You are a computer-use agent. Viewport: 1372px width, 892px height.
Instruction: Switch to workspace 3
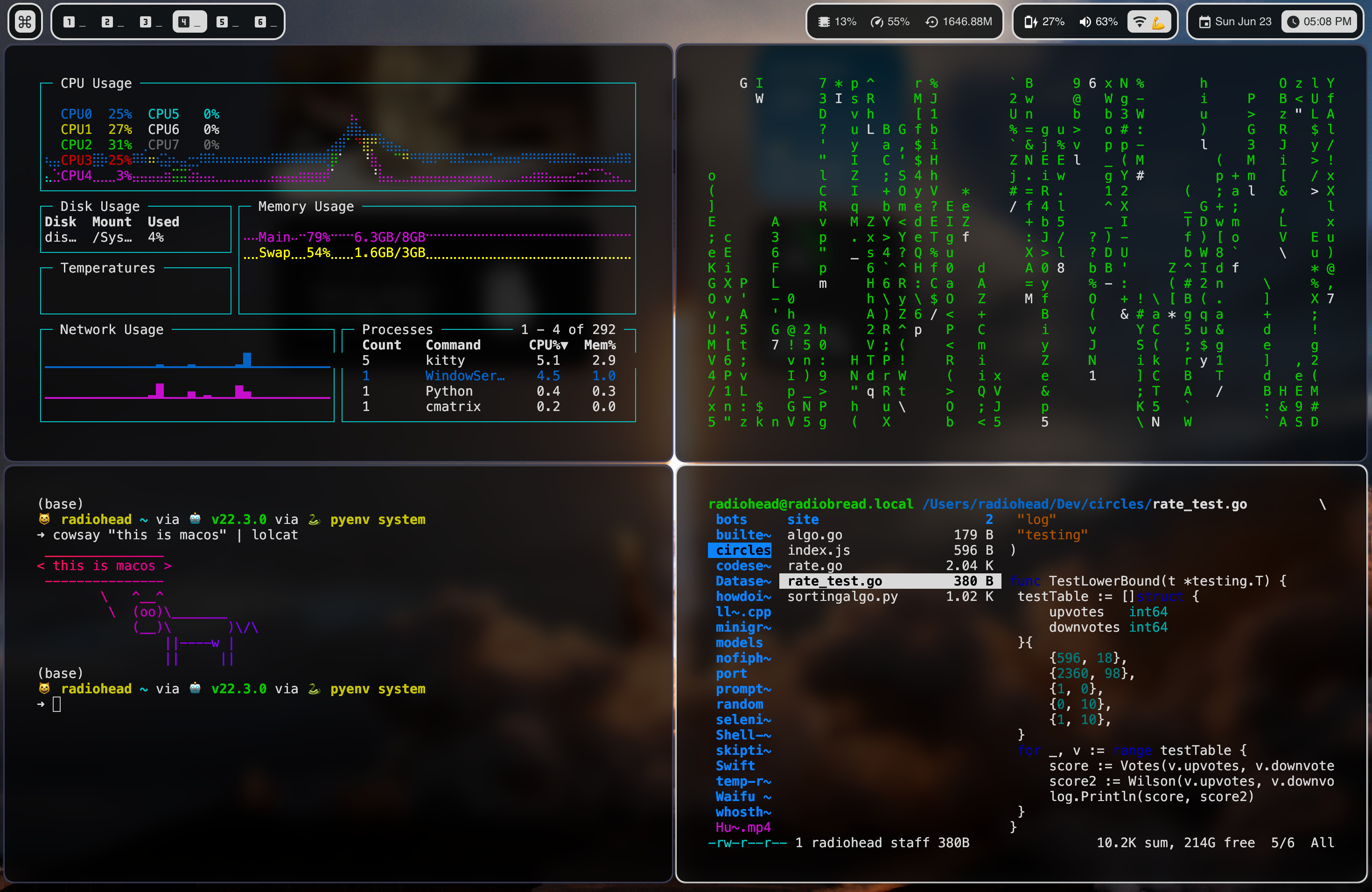pos(151,22)
